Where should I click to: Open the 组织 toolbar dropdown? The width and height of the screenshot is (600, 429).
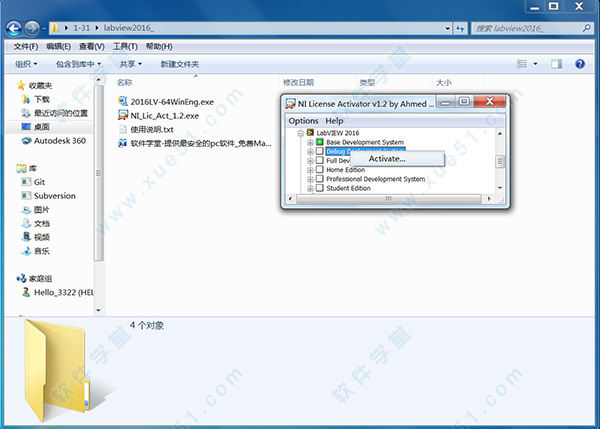pos(26,64)
